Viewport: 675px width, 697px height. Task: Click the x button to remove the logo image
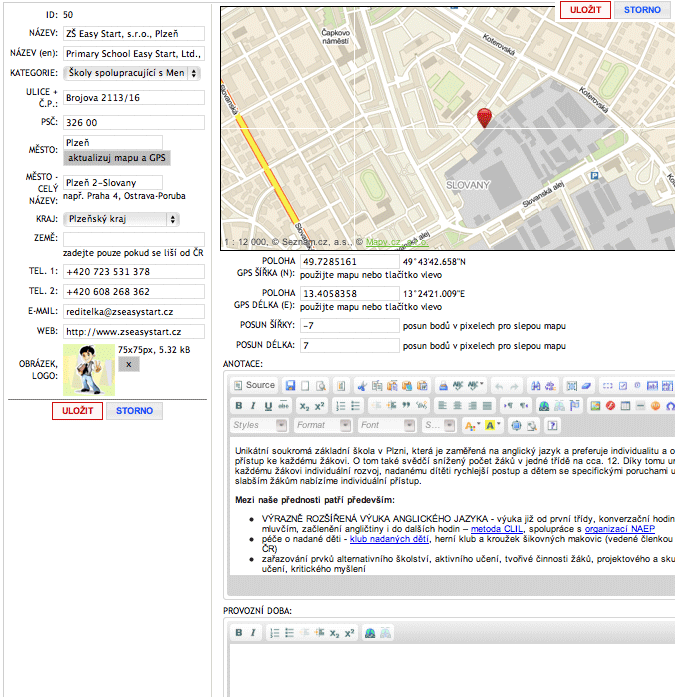[129, 365]
